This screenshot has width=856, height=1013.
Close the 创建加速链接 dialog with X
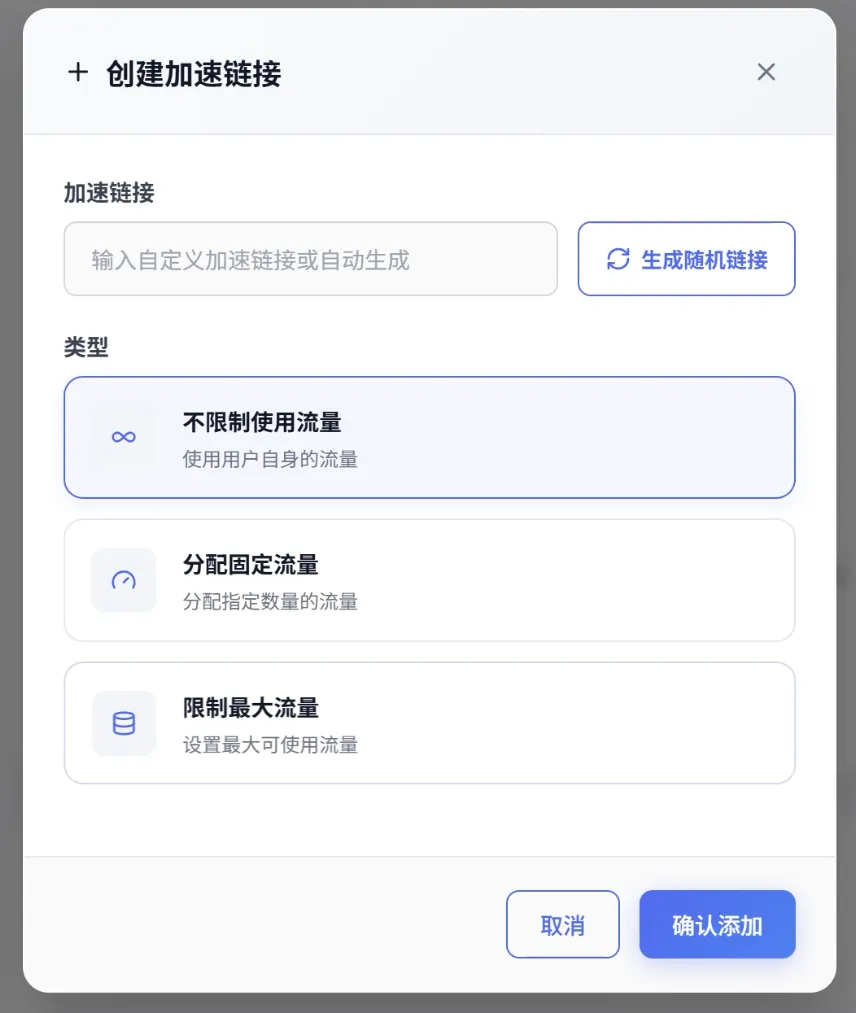click(766, 72)
